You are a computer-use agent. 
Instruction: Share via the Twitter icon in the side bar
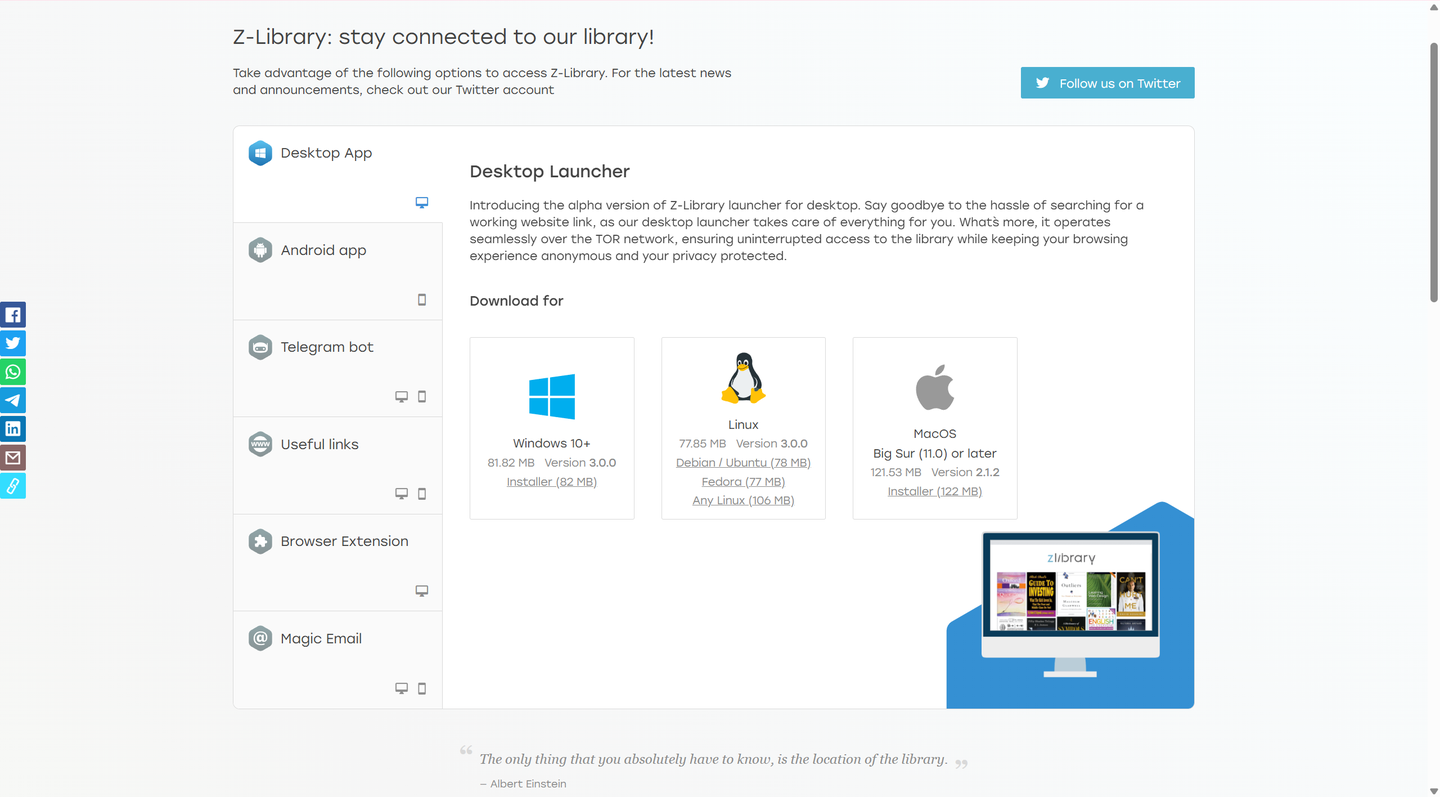[x=13, y=343]
